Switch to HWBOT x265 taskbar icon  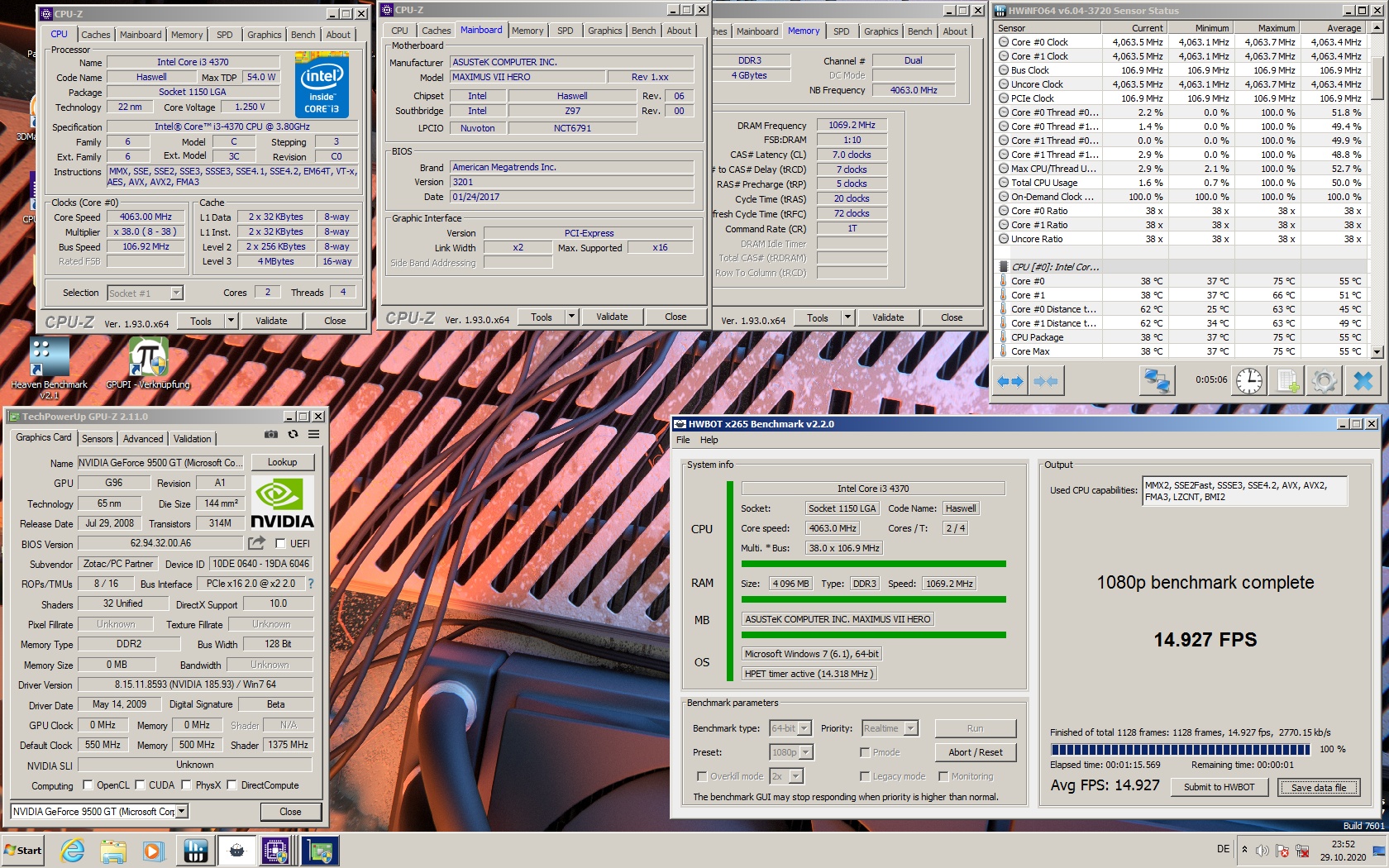(x=237, y=851)
